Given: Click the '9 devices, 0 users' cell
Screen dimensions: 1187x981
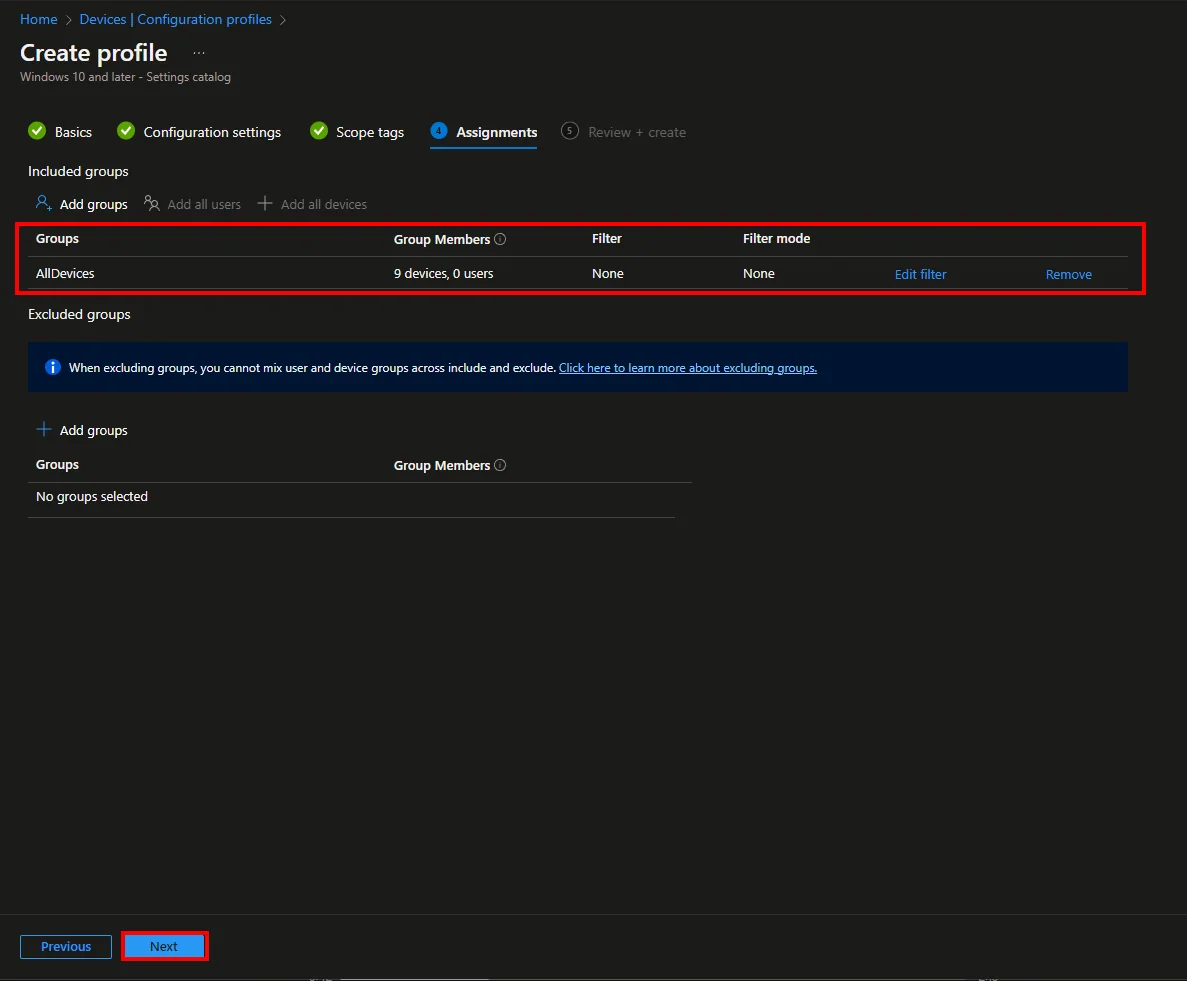Looking at the screenshot, I should (444, 273).
